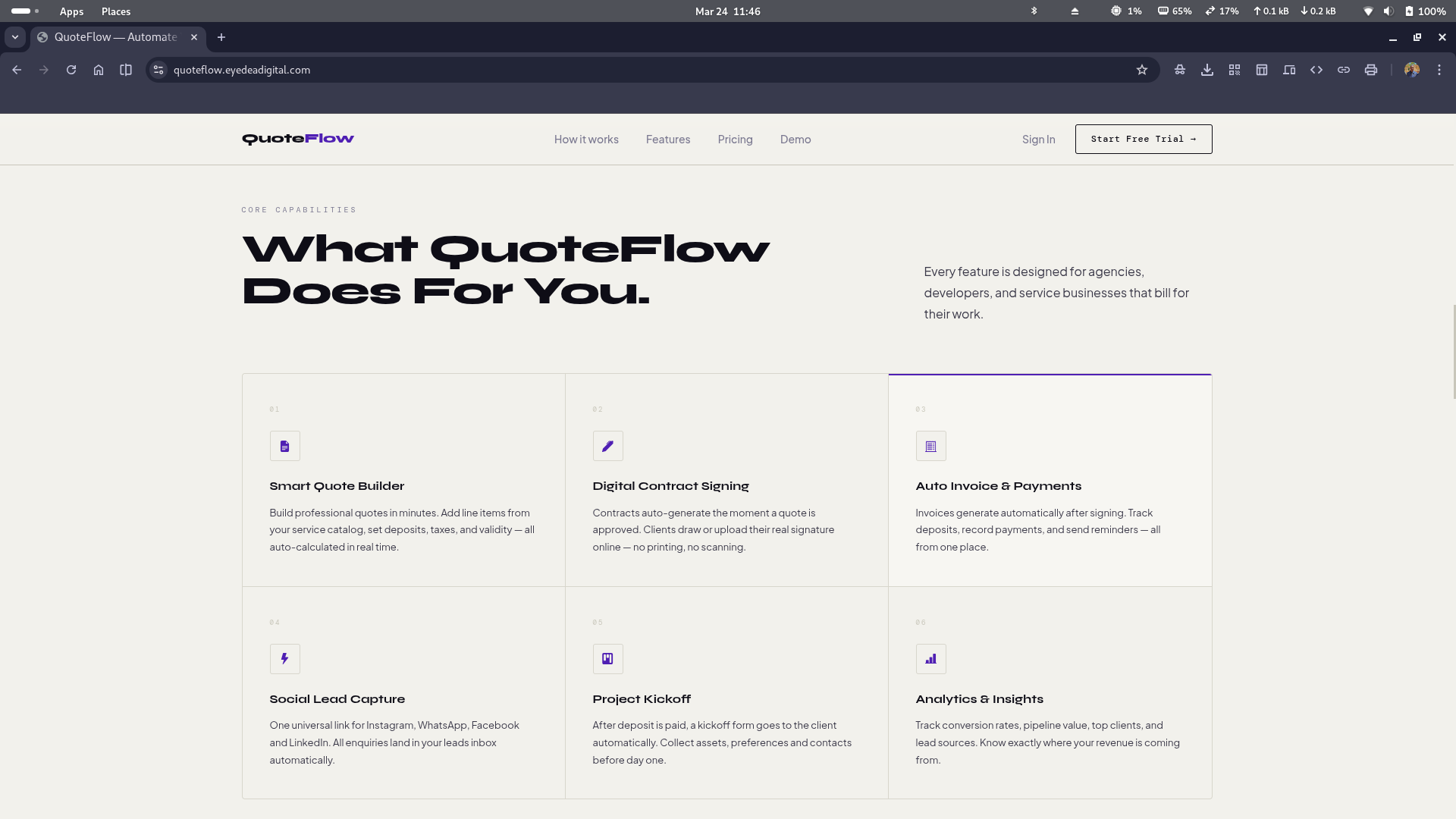Toggle the split view sidebar icon
The image size is (1456, 819).
[126, 70]
